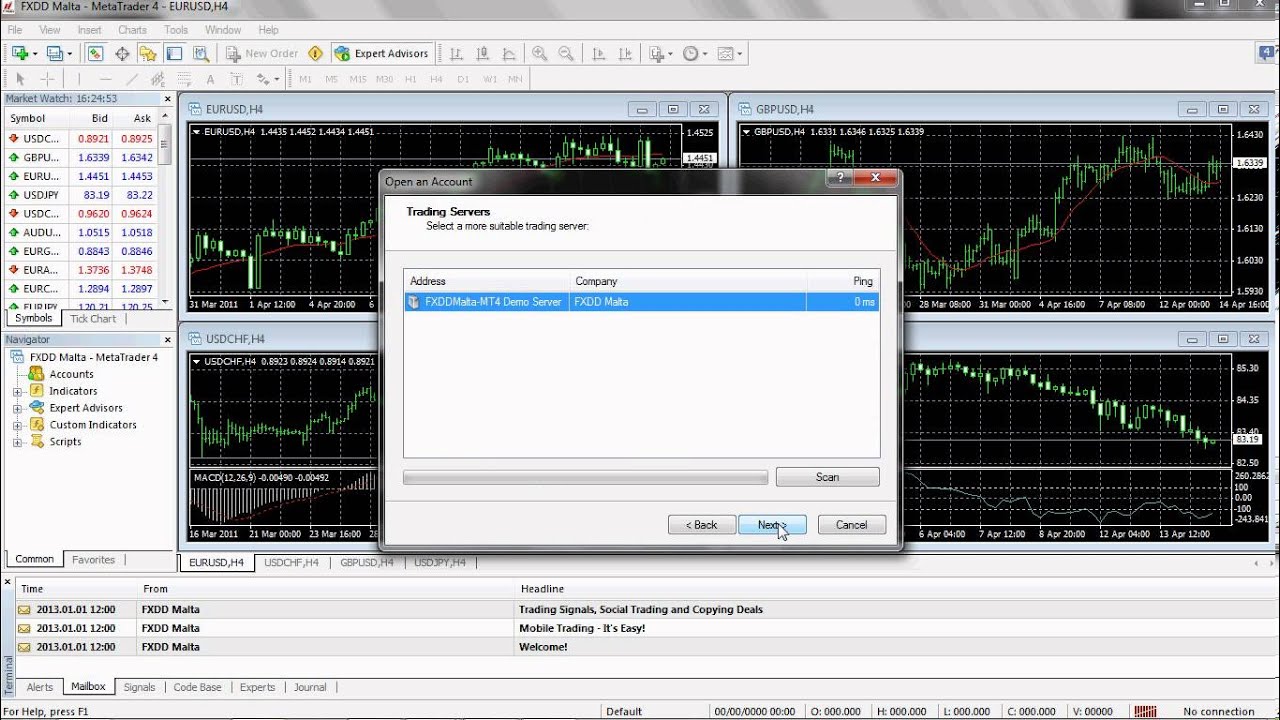Switch to the USDCHF,H4 chart tab
Viewport: 1280px width, 720px height.
tap(292, 563)
